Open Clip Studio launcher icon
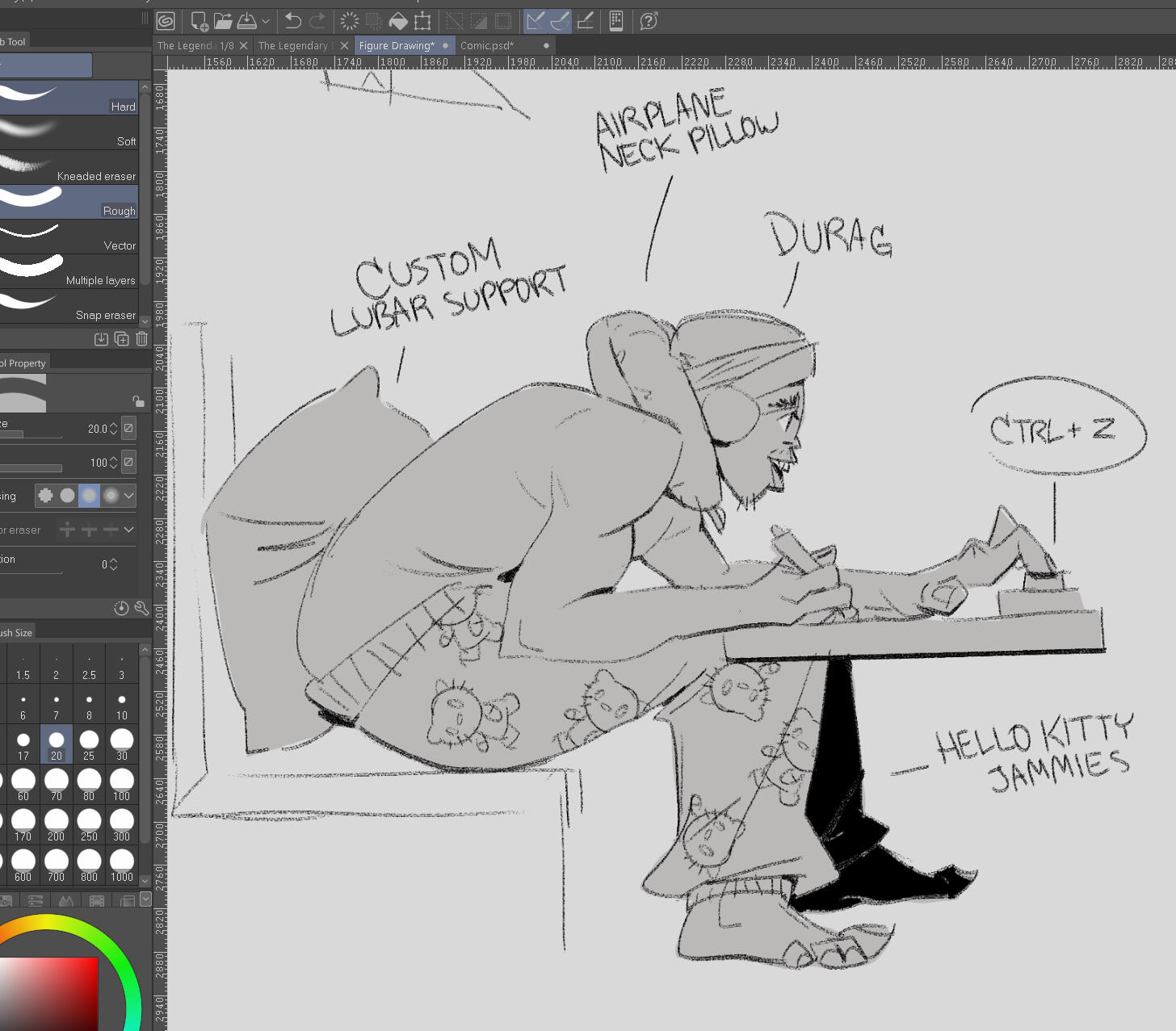 (x=166, y=21)
